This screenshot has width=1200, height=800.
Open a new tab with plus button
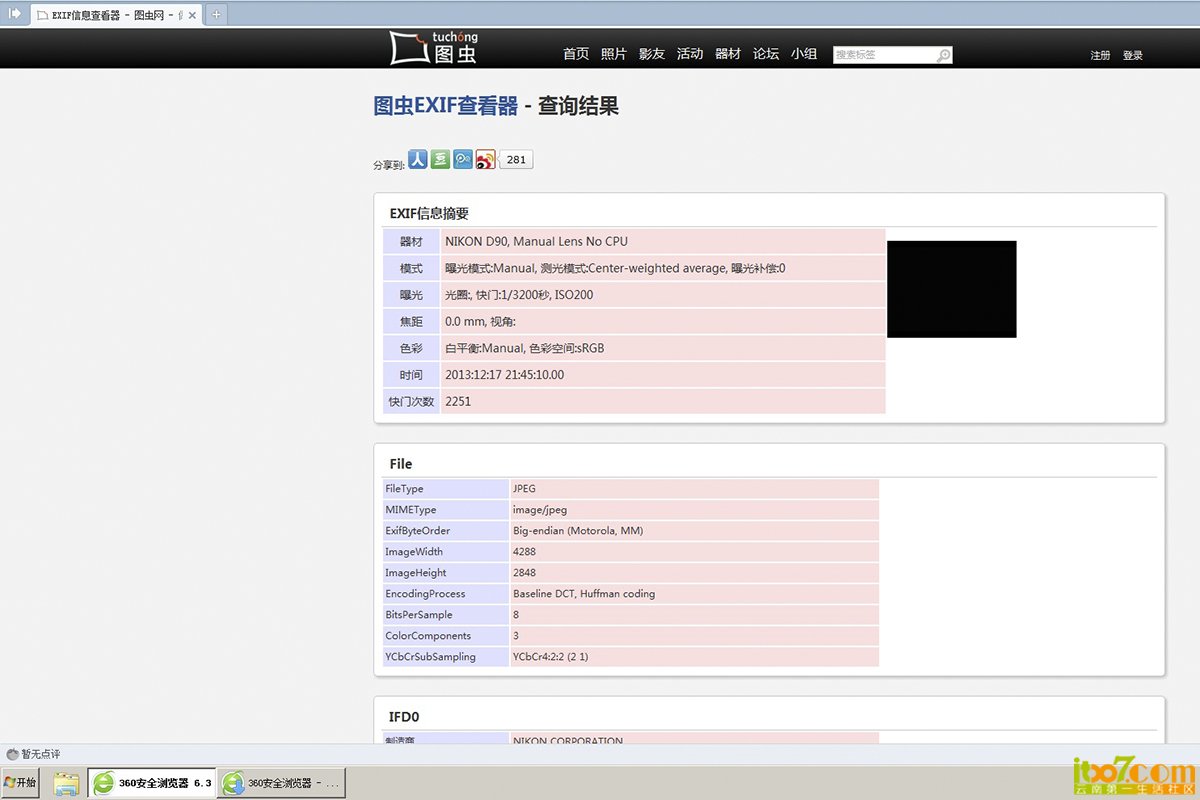tap(217, 14)
